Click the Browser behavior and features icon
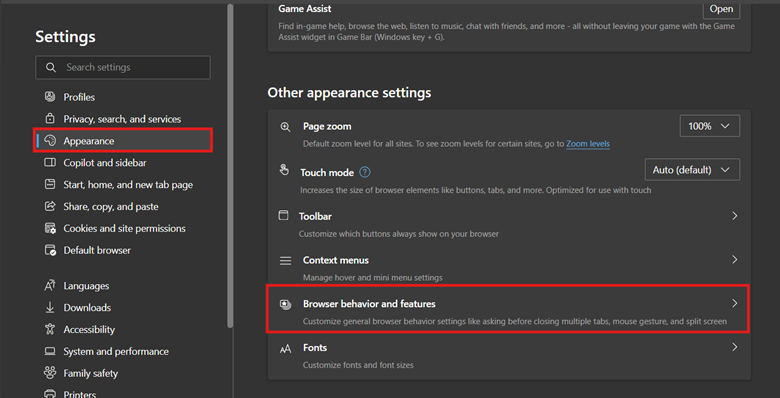The width and height of the screenshot is (780, 398). click(x=286, y=304)
